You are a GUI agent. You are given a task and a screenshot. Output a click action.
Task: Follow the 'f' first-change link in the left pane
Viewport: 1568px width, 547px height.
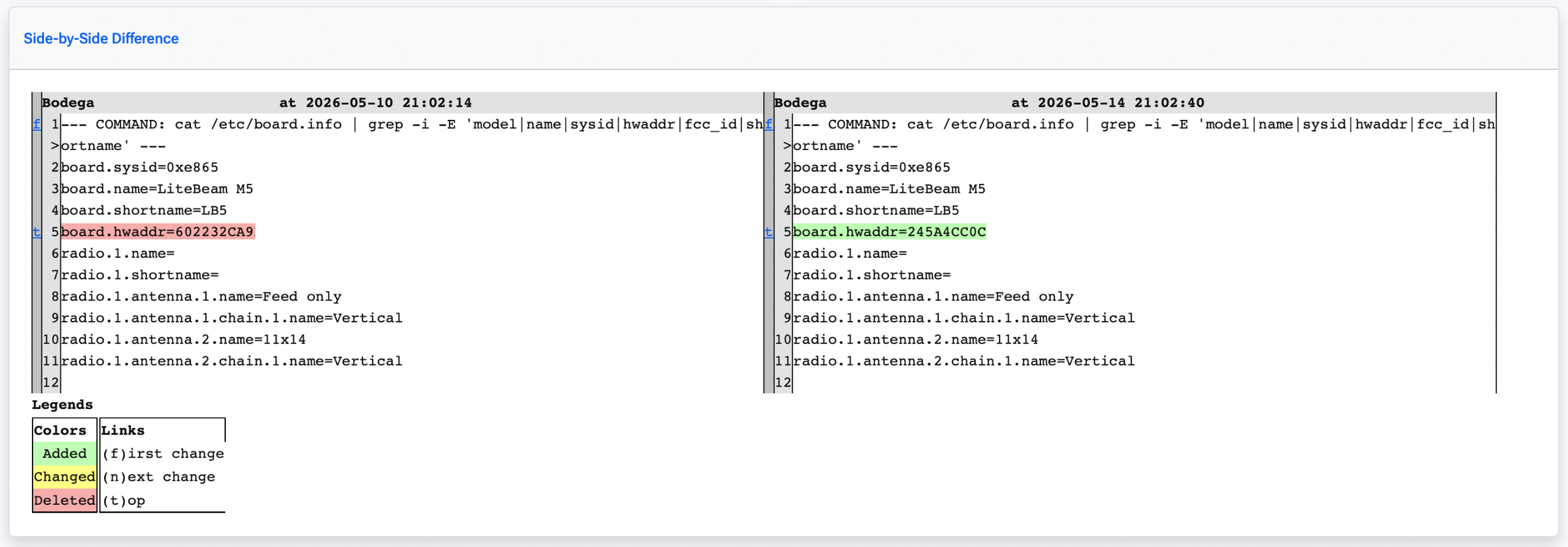click(x=37, y=124)
